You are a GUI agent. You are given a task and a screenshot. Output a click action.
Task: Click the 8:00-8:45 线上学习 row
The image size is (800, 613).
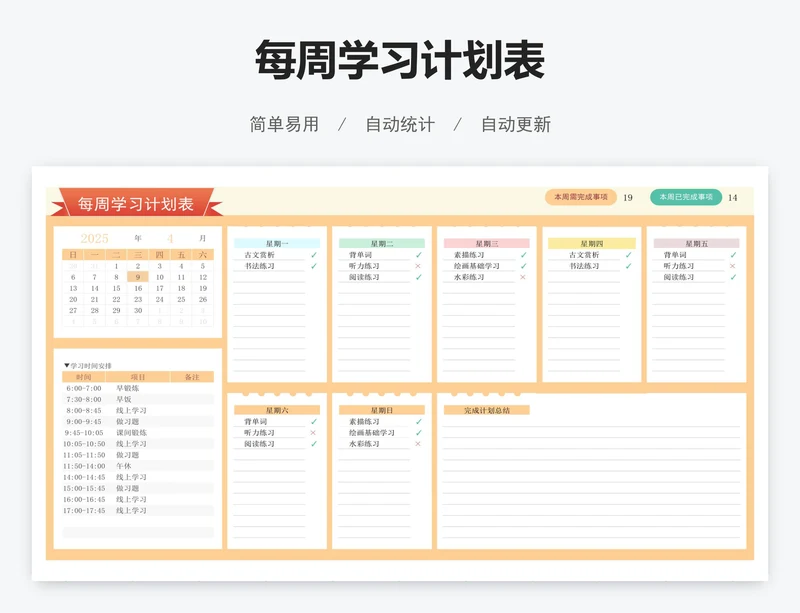138,411
